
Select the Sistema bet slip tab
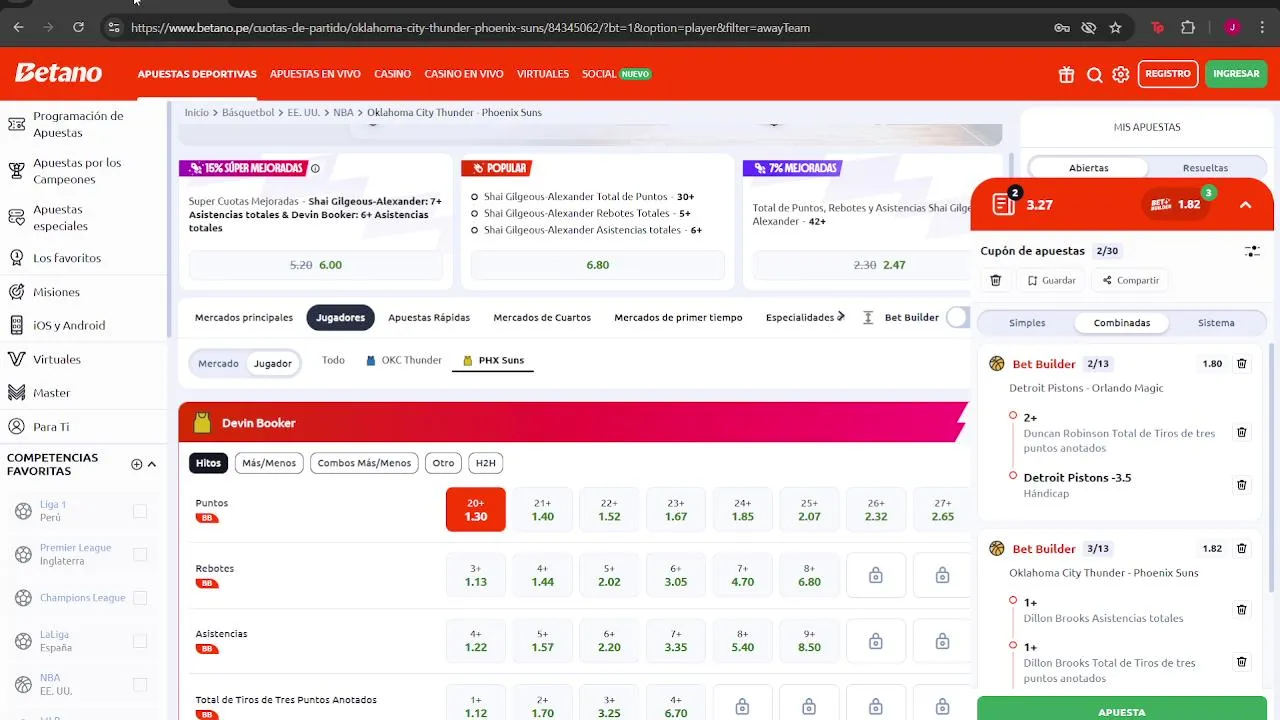tap(1216, 323)
